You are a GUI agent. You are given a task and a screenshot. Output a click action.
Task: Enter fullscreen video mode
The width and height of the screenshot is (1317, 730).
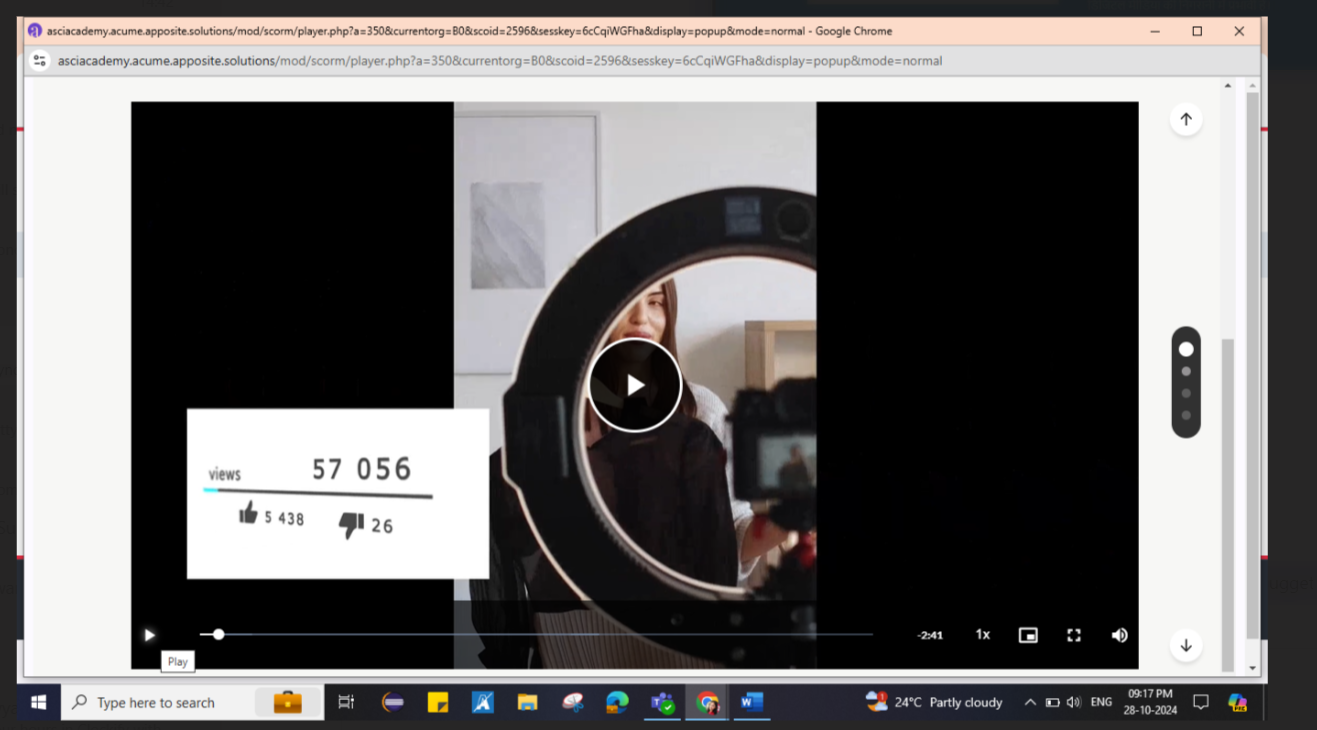tap(1074, 635)
